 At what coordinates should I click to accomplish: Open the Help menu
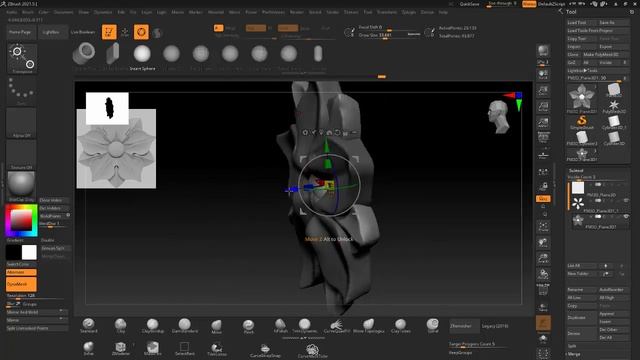pos(443,12)
